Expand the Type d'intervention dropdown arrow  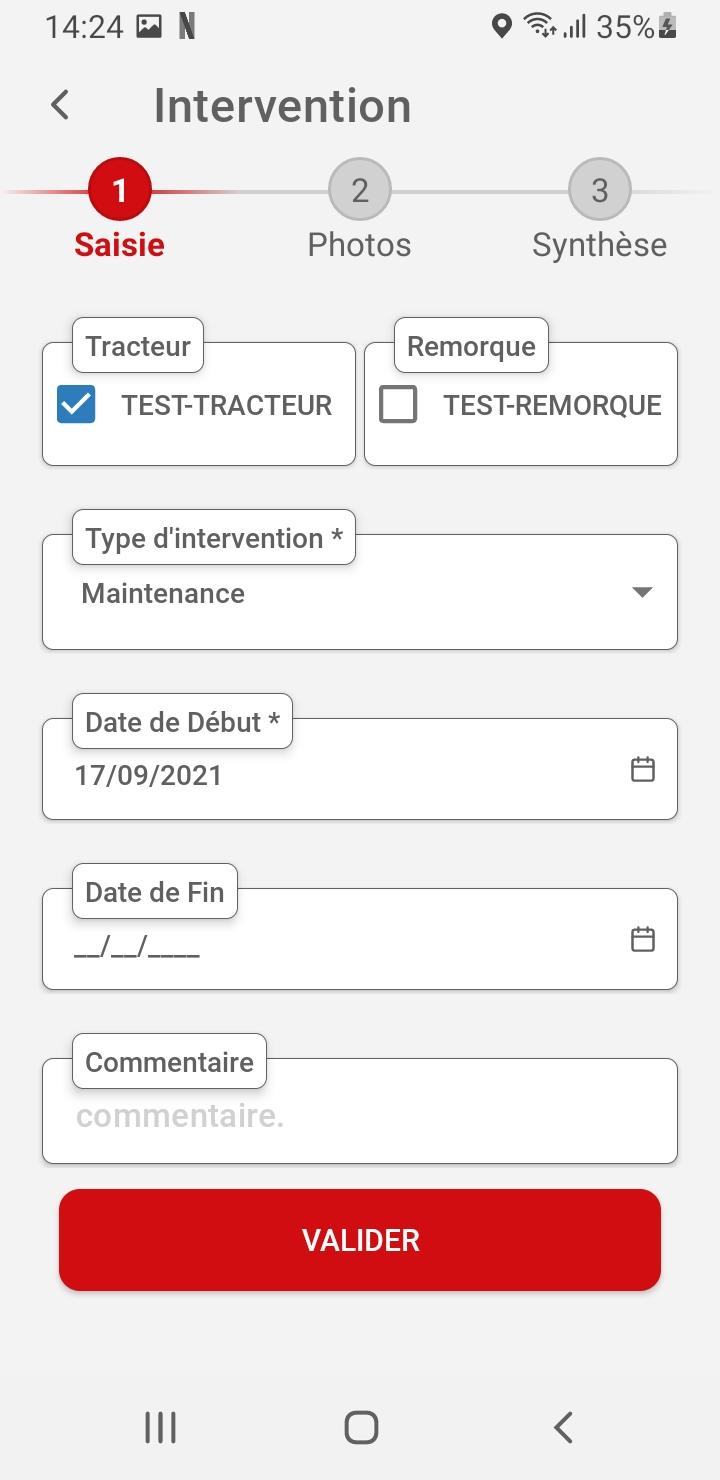click(x=643, y=592)
